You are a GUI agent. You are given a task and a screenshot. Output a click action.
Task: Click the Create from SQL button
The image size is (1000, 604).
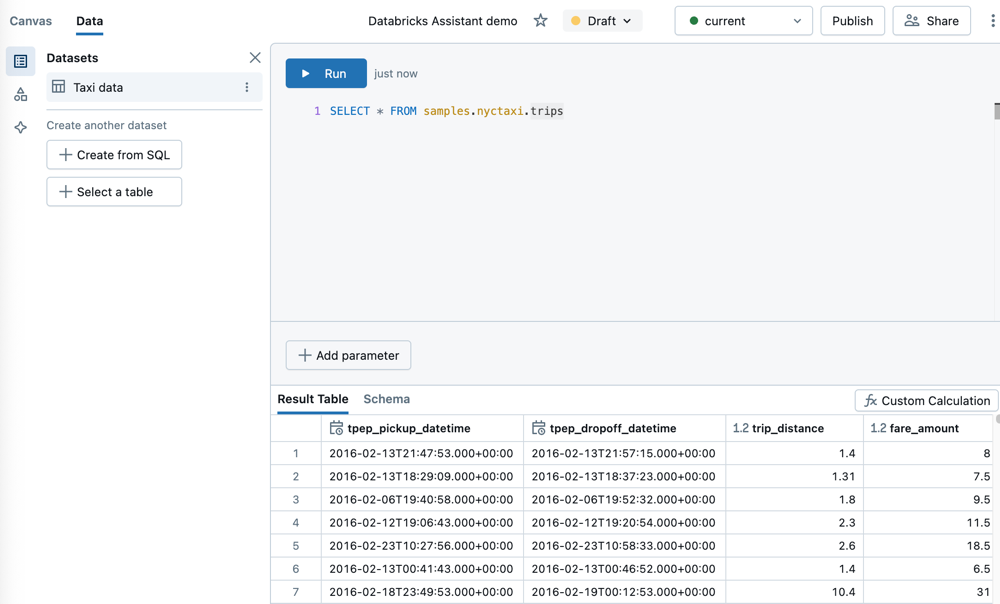point(113,155)
